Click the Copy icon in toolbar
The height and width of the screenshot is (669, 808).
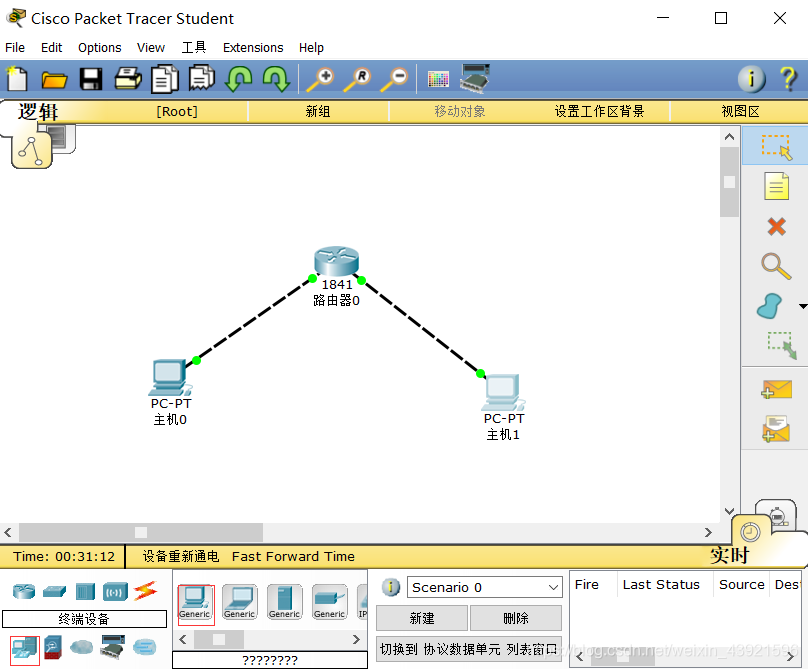(x=165, y=79)
